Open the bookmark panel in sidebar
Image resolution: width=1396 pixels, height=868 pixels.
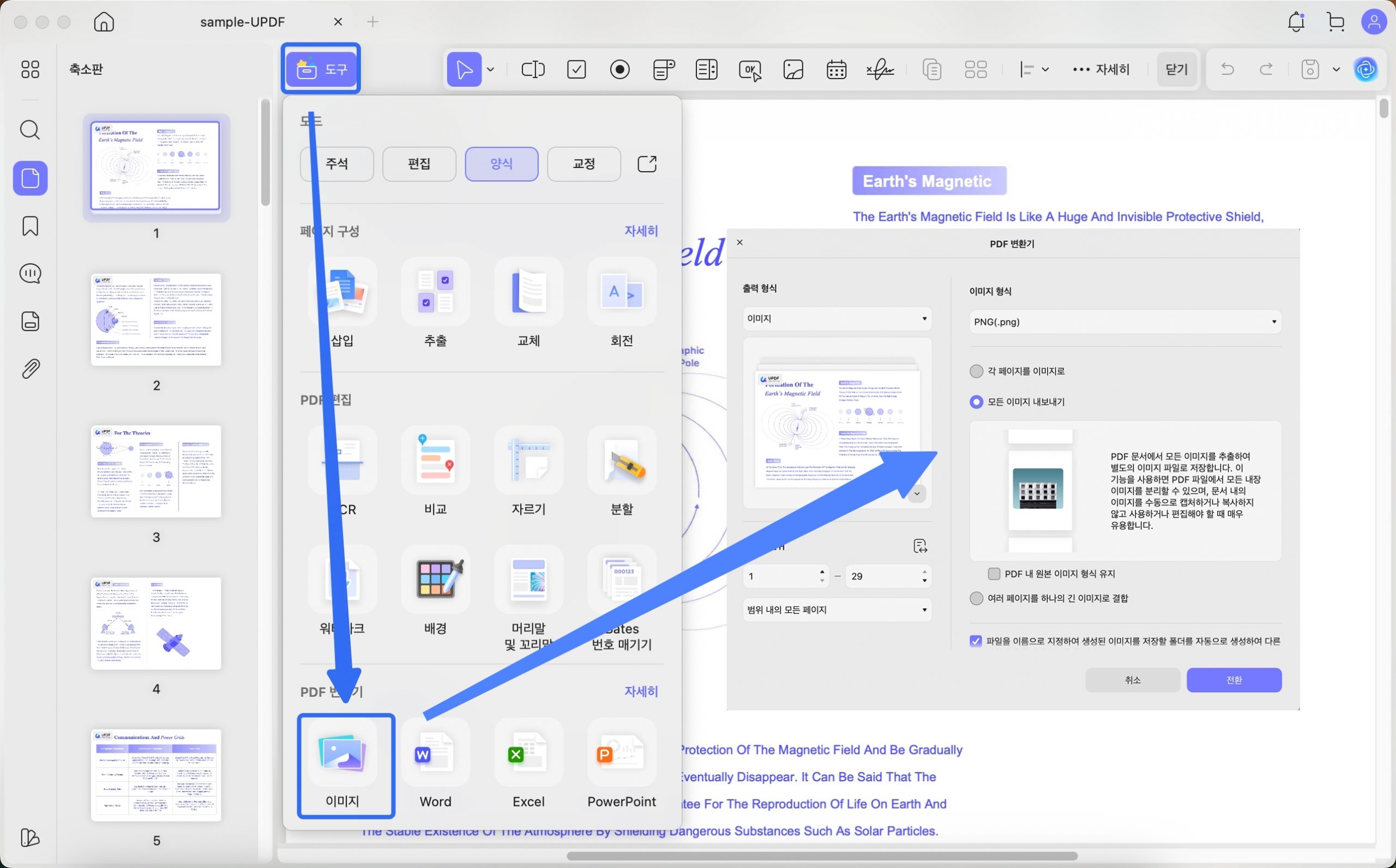(30, 226)
